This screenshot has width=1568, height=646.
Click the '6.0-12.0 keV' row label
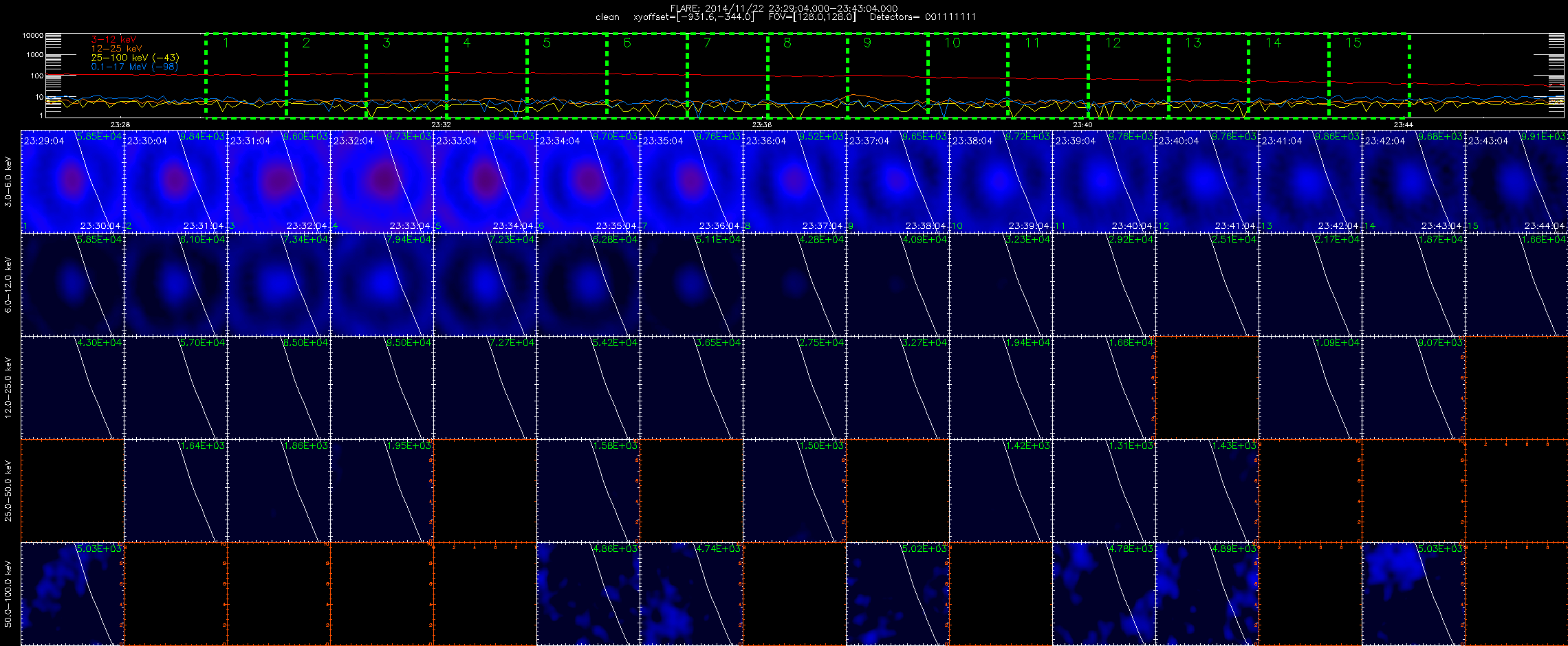coord(8,285)
